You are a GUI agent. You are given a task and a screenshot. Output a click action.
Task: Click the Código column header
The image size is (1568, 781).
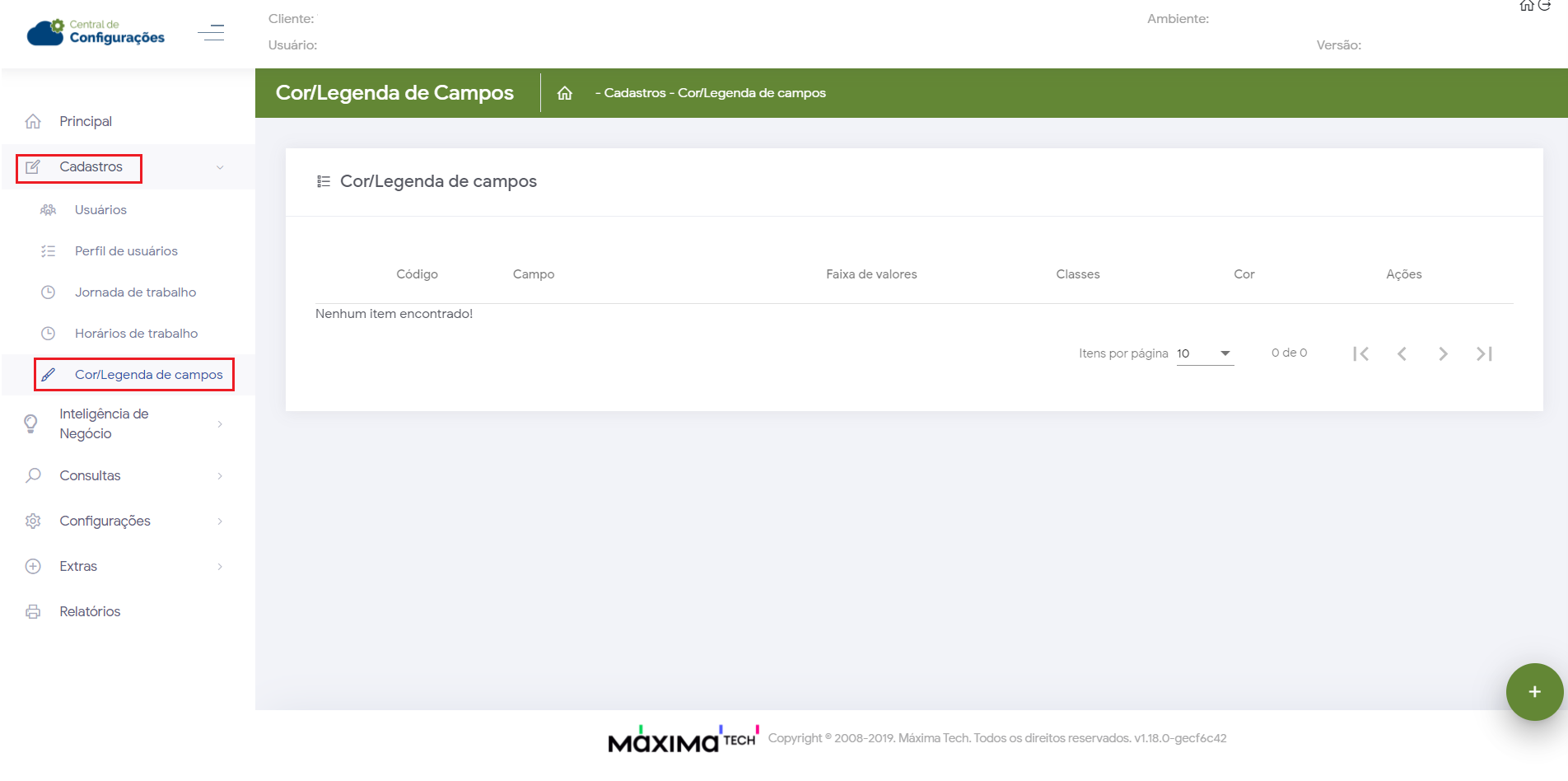pos(417,274)
